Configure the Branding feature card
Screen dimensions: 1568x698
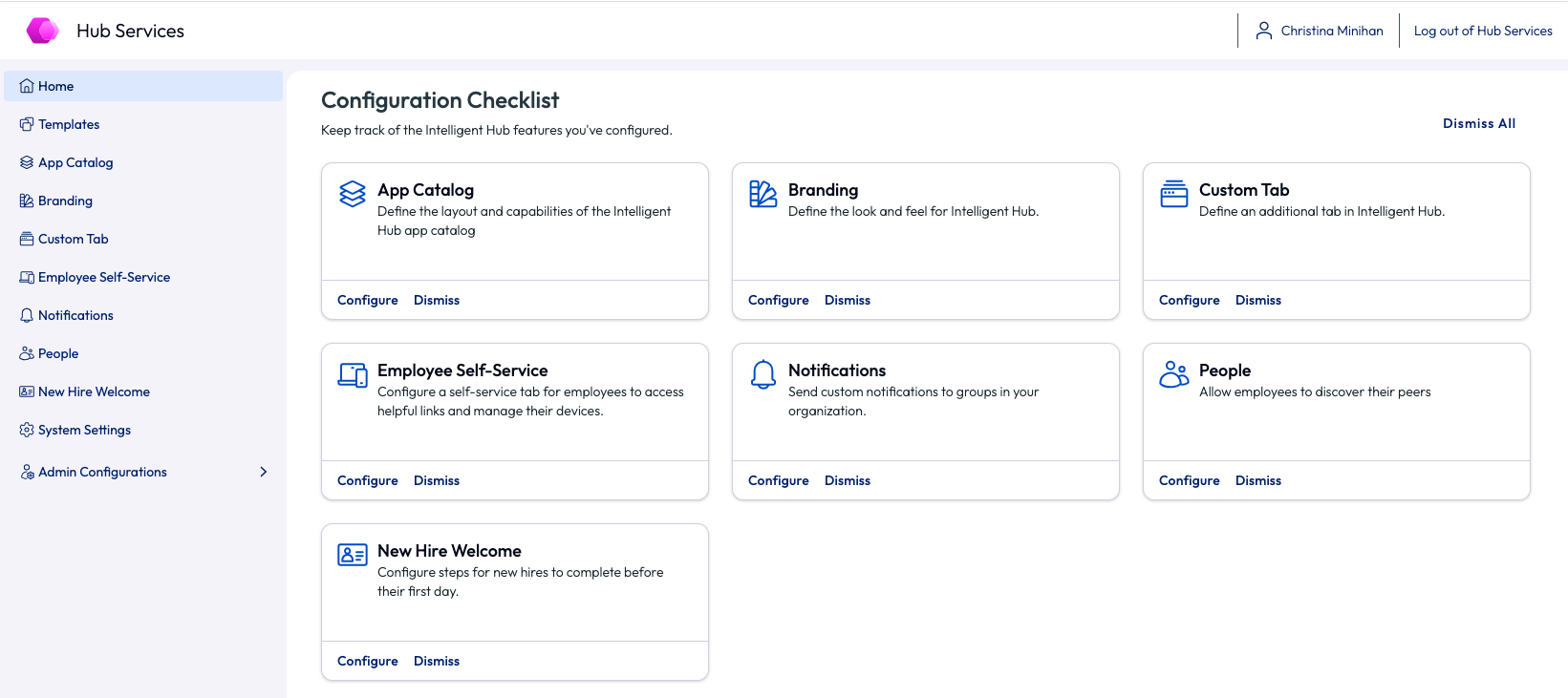click(778, 300)
